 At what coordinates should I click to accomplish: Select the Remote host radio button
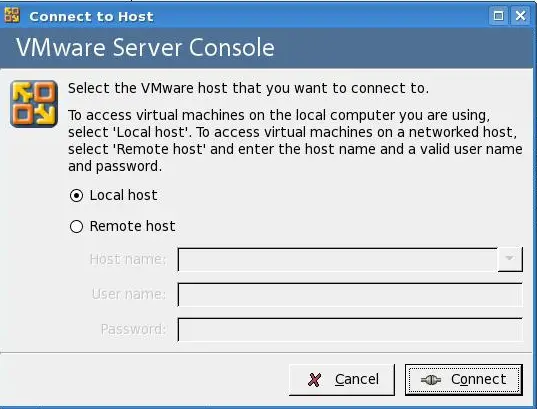pos(76,226)
